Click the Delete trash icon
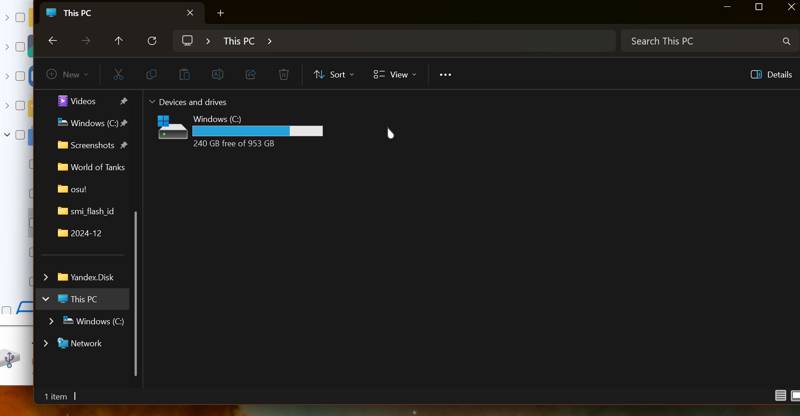This screenshot has width=800, height=416. (x=284, y=75)
